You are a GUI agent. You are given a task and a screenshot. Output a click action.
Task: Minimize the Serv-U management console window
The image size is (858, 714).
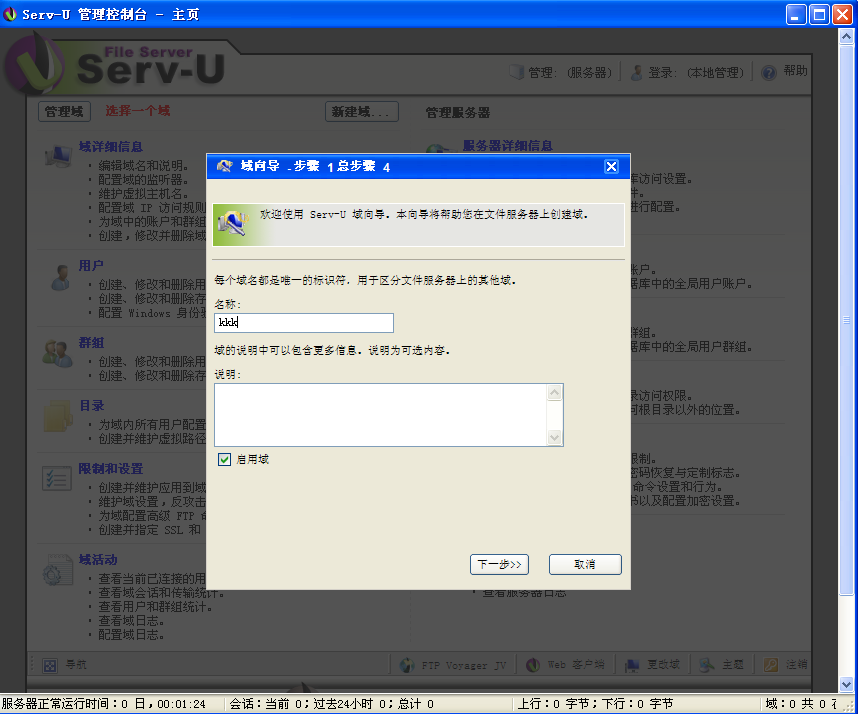pyautogui.click(x=796, y=14)
